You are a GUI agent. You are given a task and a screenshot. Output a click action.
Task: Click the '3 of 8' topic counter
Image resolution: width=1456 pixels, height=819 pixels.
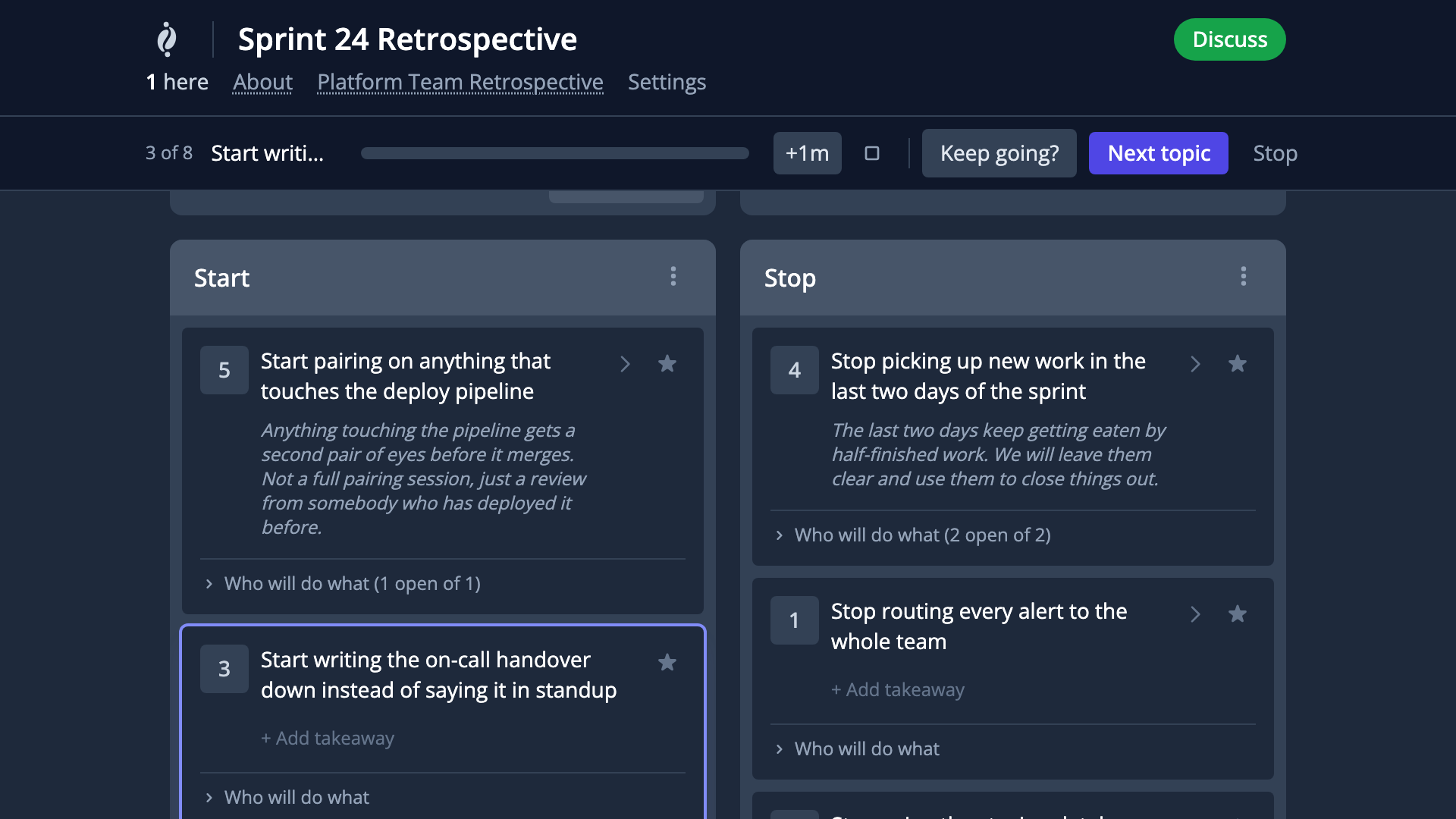(x=169, y=153)
